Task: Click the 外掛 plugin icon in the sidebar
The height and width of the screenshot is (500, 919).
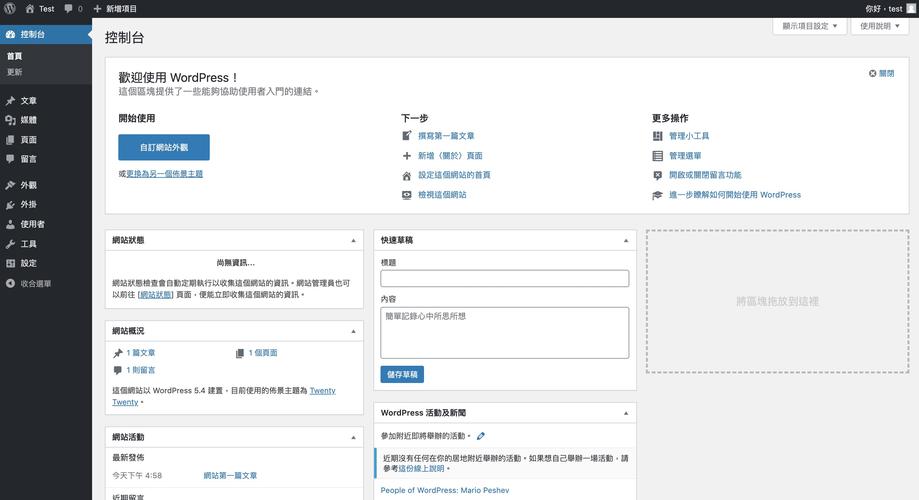Action: (11, 205)
